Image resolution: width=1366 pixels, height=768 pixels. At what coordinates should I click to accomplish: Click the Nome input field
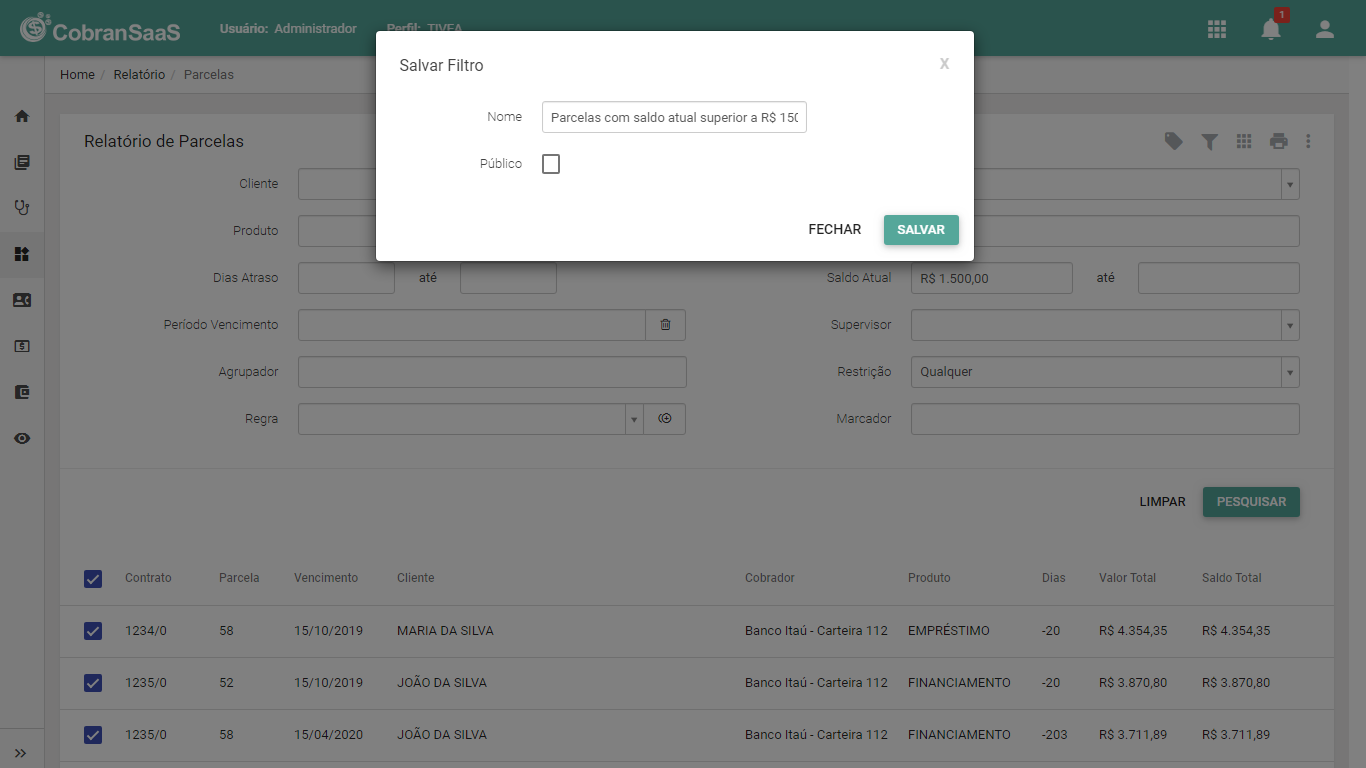[674, 117]
